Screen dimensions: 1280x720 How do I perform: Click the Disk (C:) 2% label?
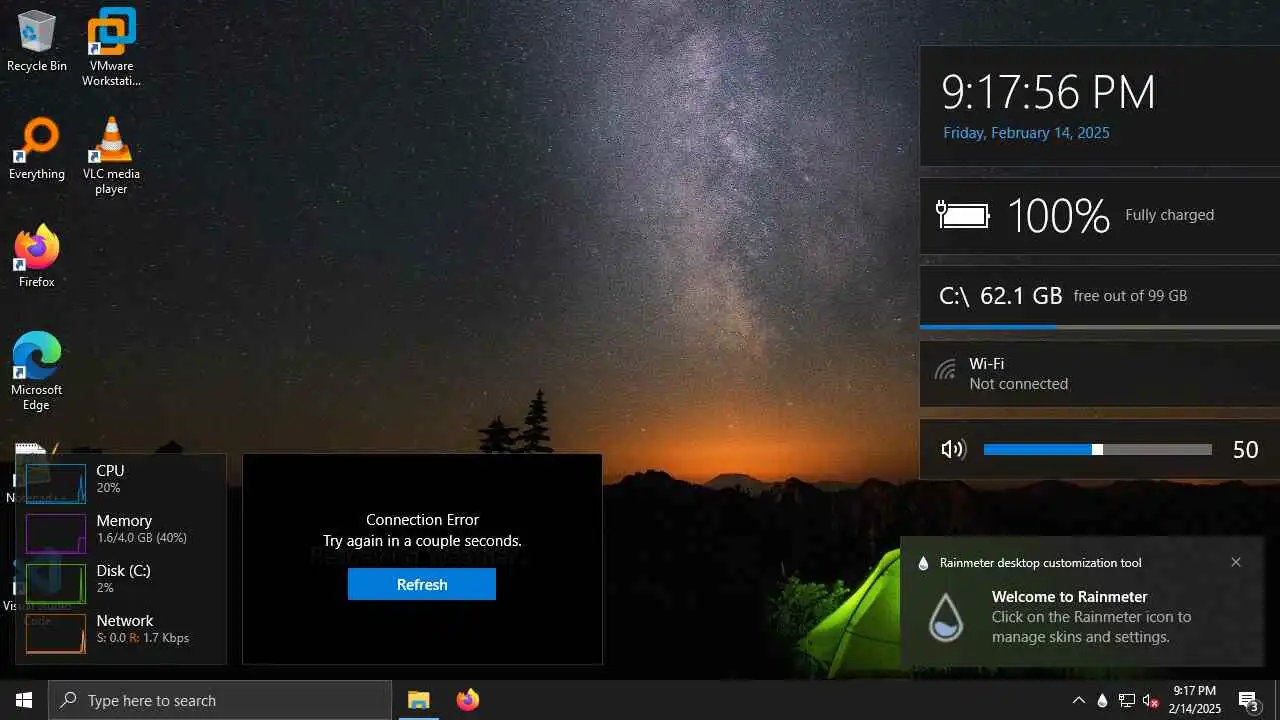pos(123,579)
